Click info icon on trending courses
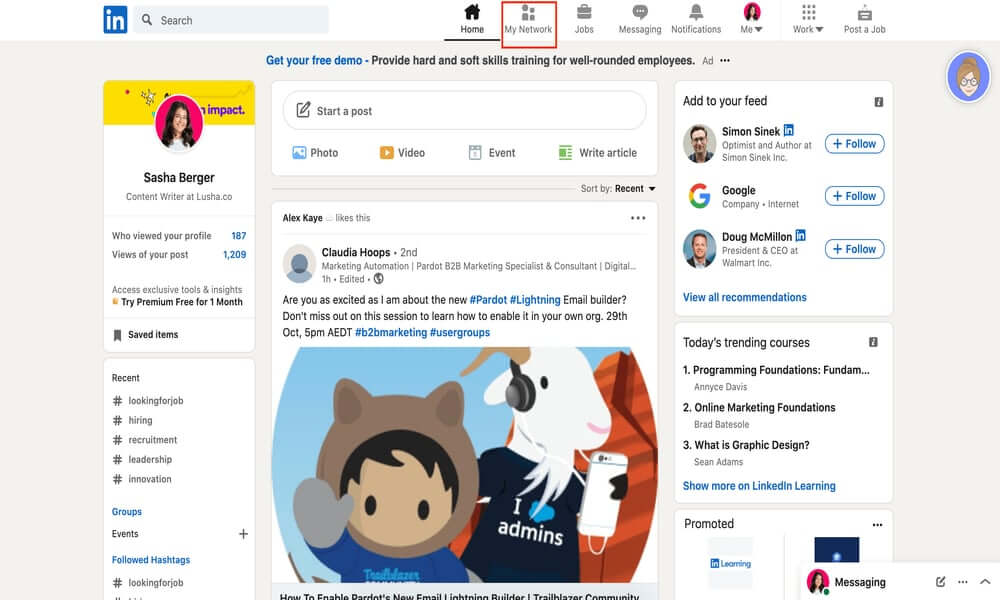This screenshot has width=1000, height=600. (x=873, y=342)
